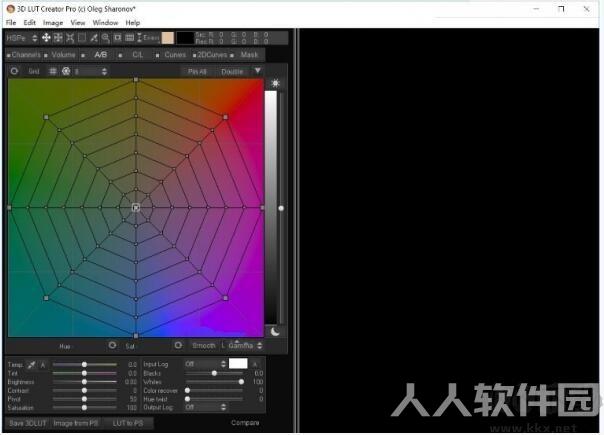Open the Image menu
The image size is (604, 435).
pos(53,23)
